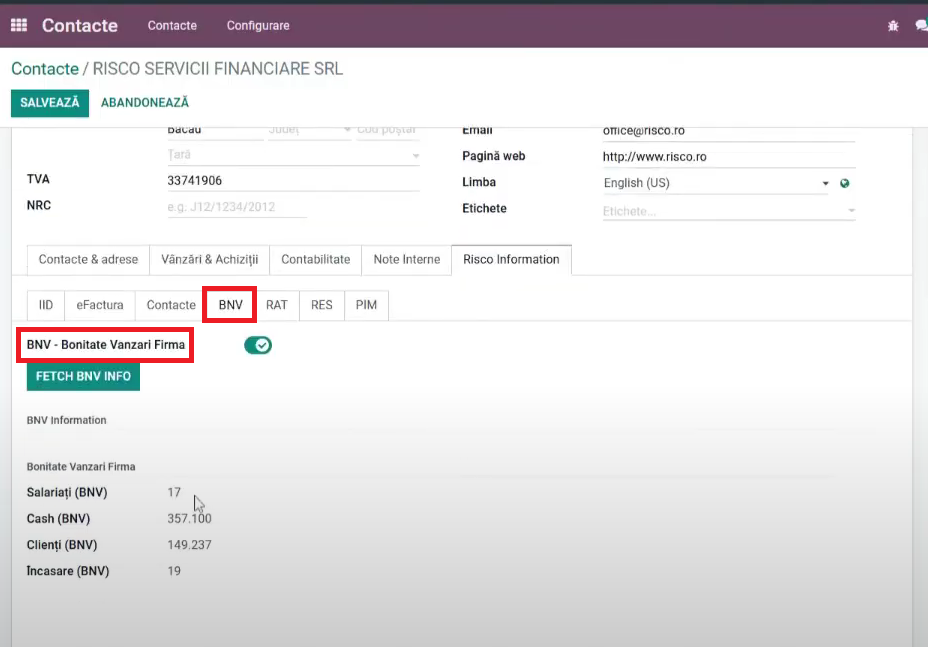The height and width of the screenshot is (647, 928).
Task: Click the Incasare (BNV) value 19
Action: [174, 571]
